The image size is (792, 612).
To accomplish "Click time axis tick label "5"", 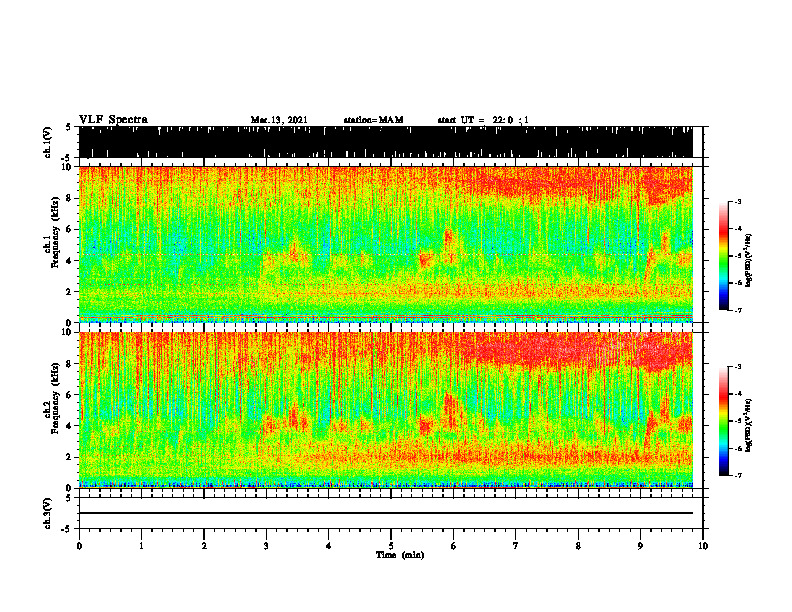I will (x=391, y=546).
